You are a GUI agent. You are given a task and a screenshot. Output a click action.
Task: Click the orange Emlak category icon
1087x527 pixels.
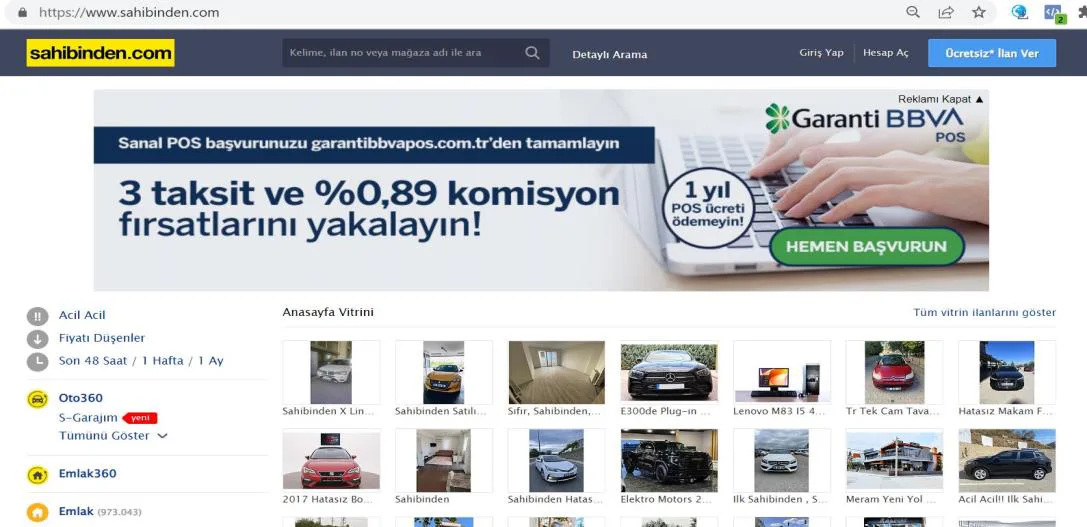click(37, 512)
